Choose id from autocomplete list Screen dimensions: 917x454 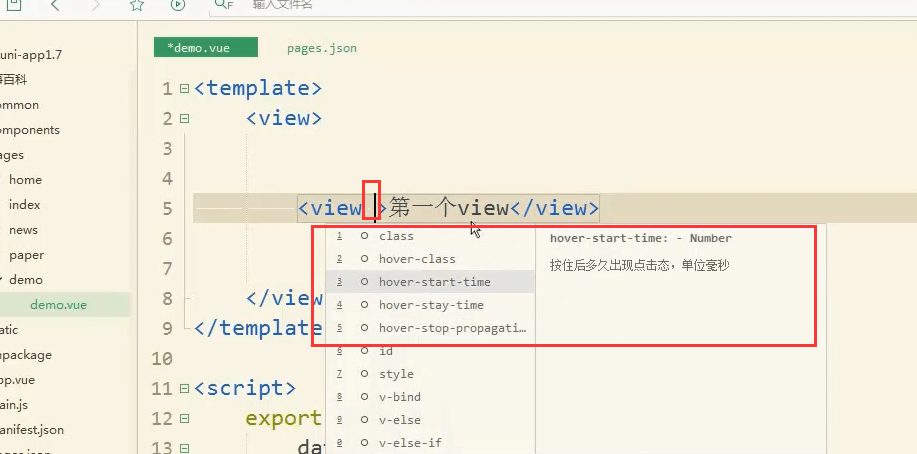pos(430,351)
